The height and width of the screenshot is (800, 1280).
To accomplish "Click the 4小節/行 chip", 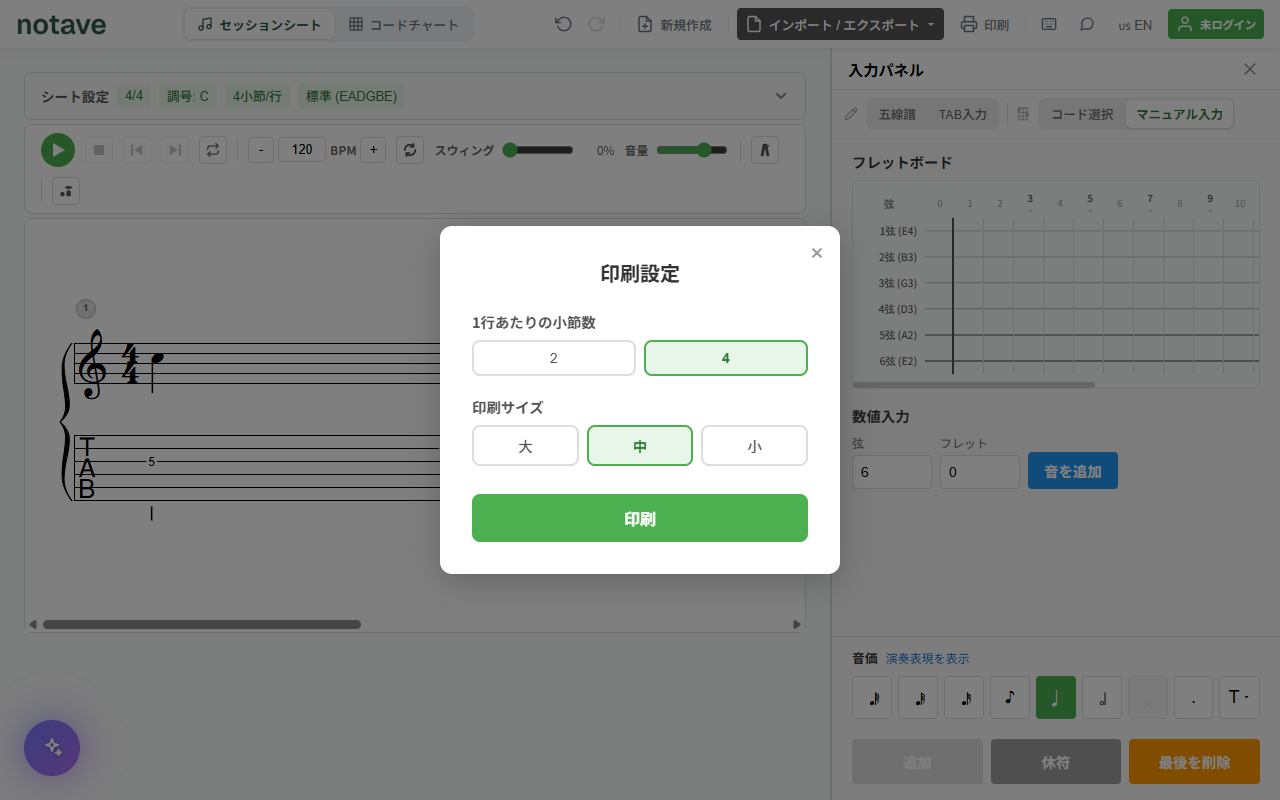I will (257, 96).
